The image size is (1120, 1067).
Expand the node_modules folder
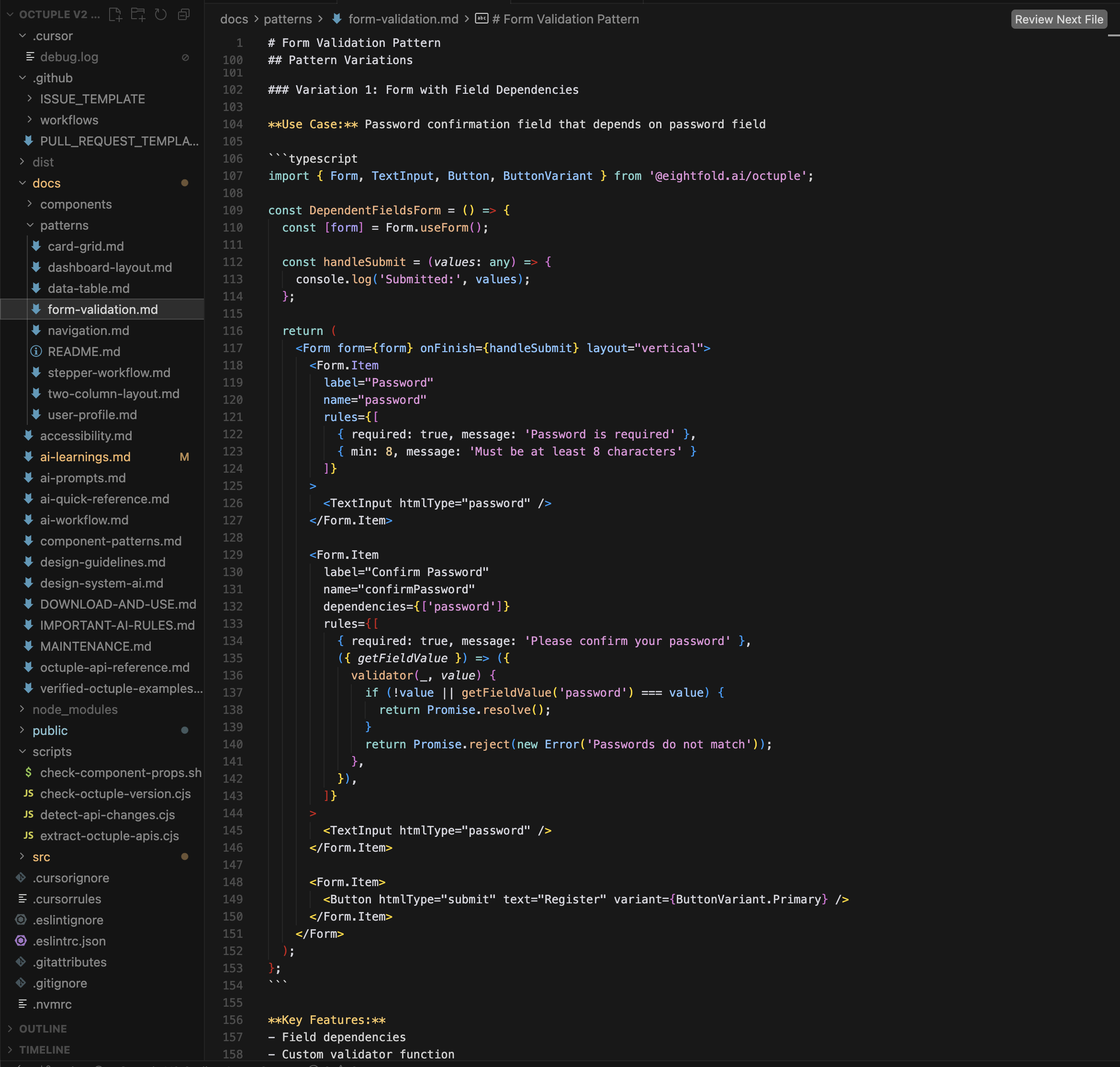click(x=75, y=709)
